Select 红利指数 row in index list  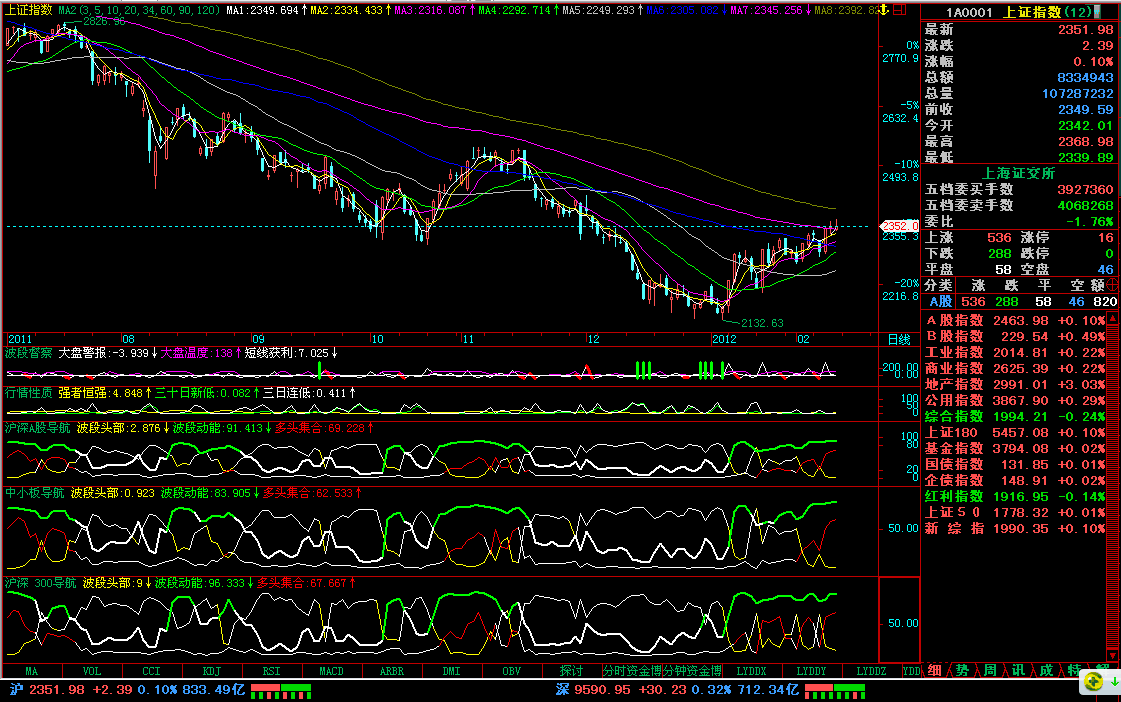(1015, 496)
